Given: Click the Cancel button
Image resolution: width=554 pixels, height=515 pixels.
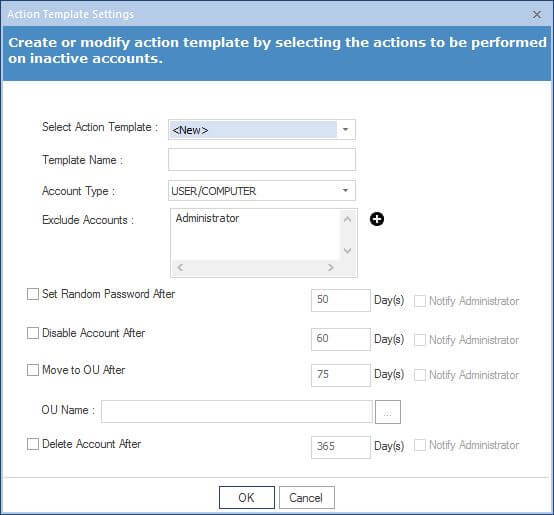Looking at the screenshot, I should coord(306,497).
